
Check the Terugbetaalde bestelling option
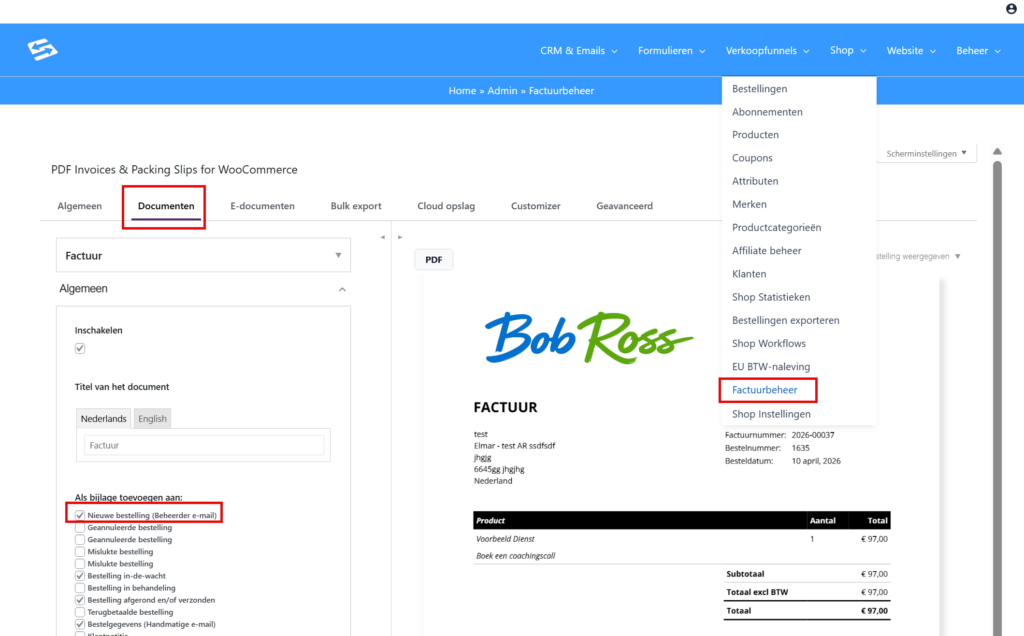pos(80,612)
